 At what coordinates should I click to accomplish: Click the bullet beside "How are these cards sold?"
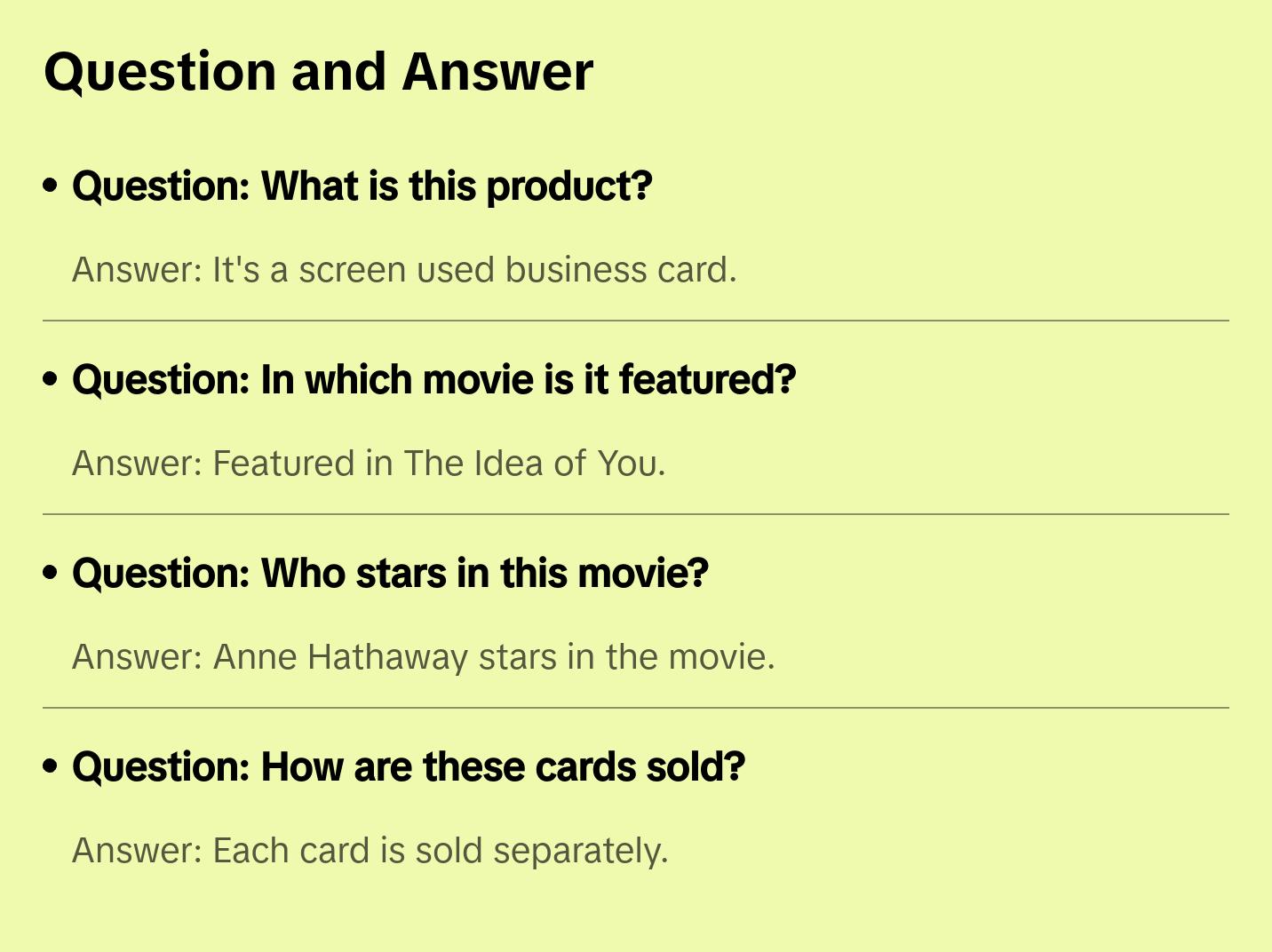51,767
